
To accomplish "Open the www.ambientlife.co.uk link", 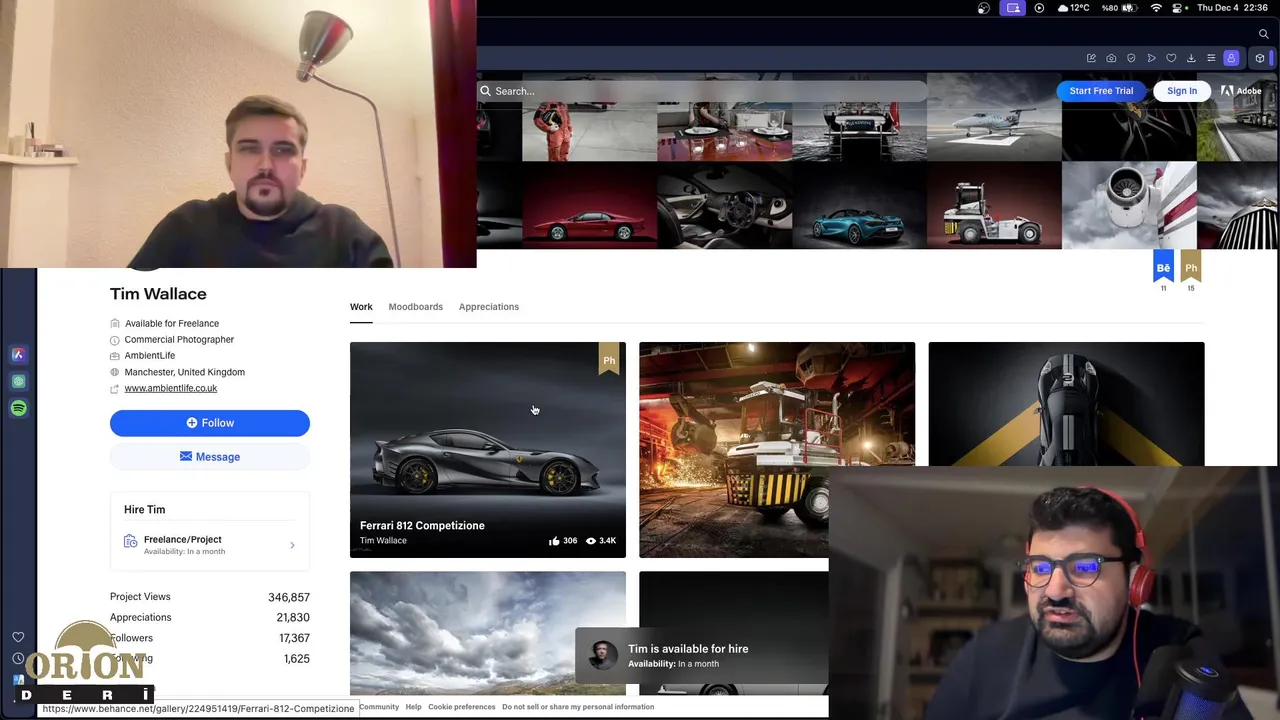I will point(170,388).
